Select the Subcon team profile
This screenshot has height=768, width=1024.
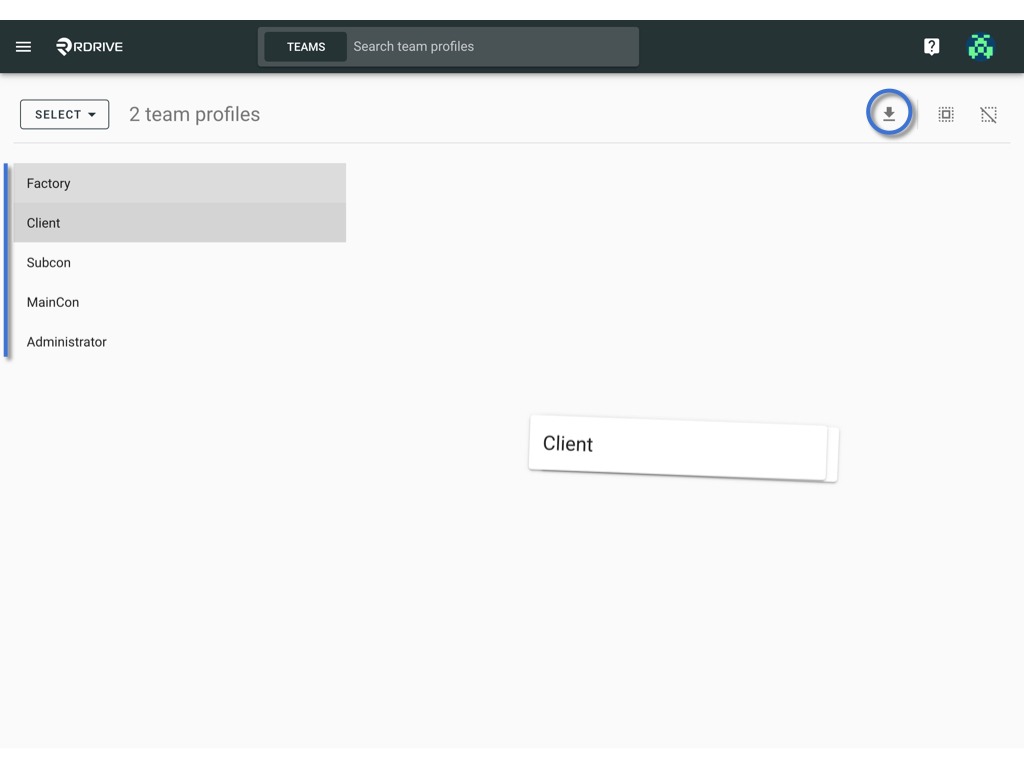pyautogui.click(x=180, y=263)
